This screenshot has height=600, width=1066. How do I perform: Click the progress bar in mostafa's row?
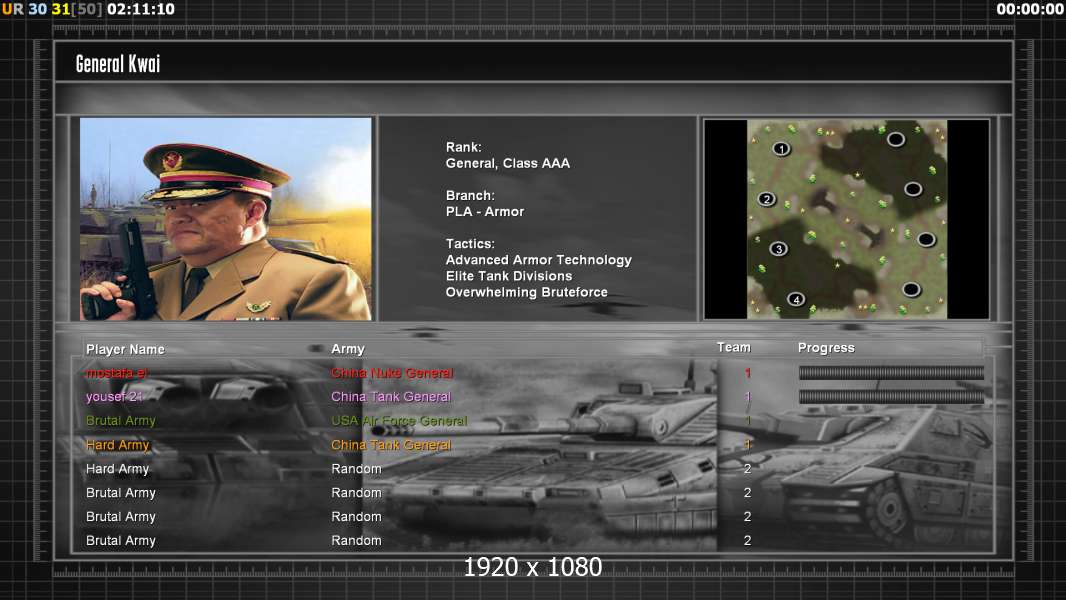click(891, 373)
